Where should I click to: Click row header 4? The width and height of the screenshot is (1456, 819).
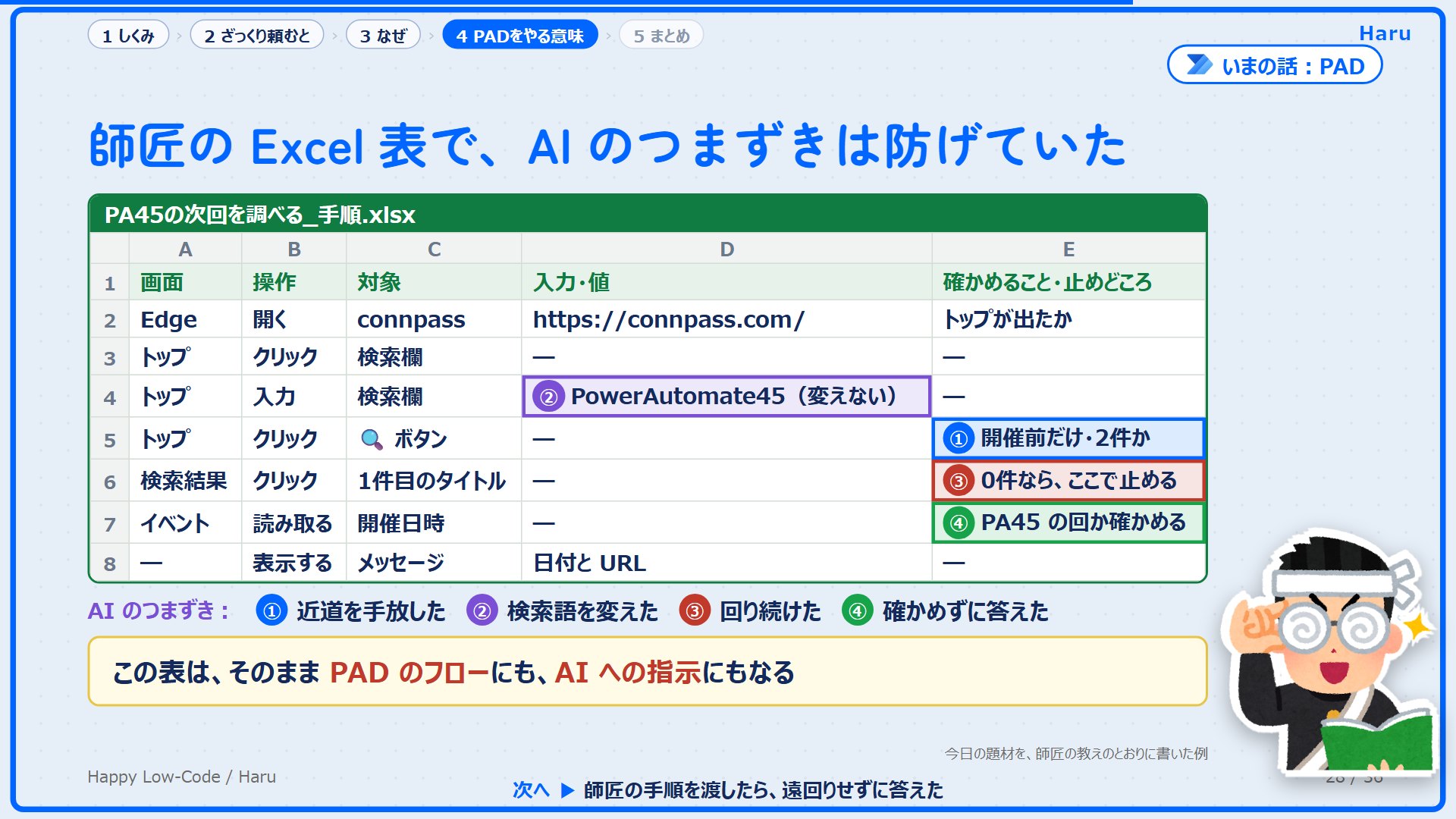(x=110, y=397)
